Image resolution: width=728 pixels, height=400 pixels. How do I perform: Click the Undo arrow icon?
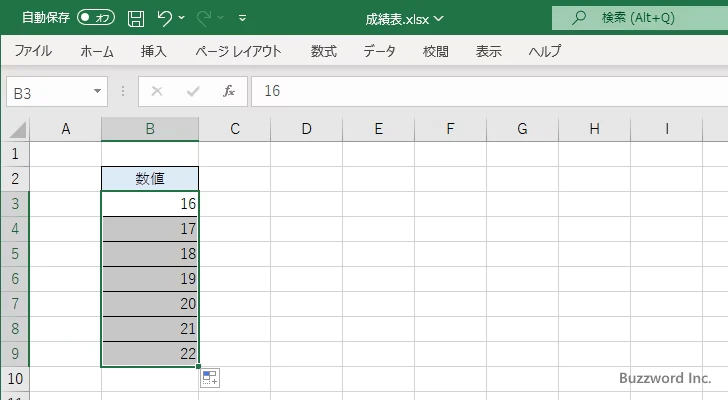coord(164,18)
